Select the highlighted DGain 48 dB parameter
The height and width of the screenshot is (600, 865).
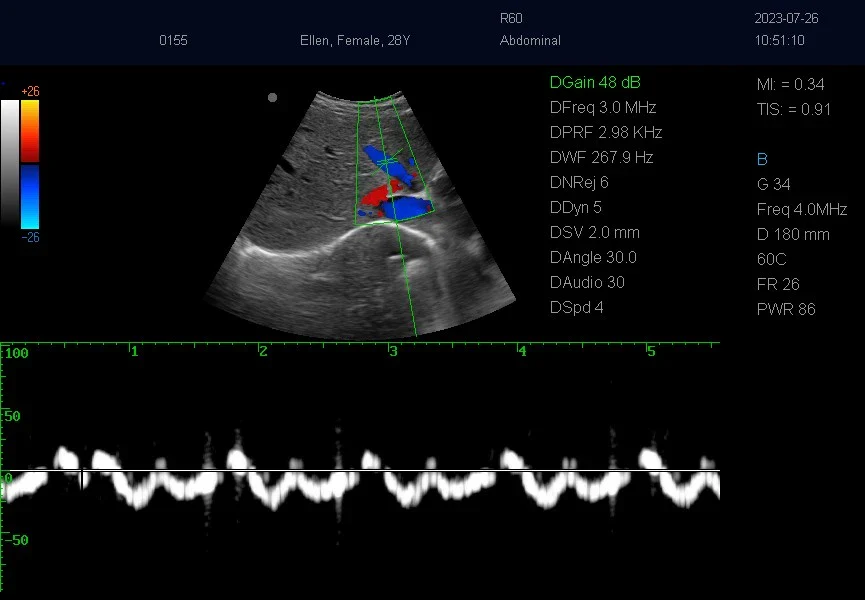coord(595,83)
